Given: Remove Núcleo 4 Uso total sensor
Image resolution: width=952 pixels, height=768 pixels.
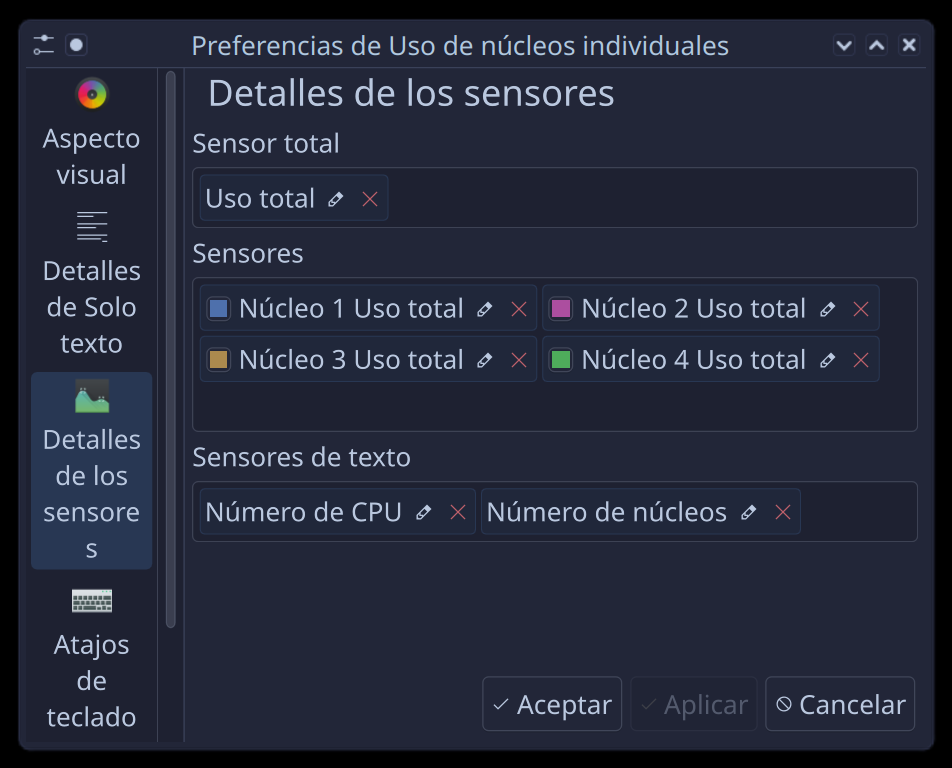Looking at the screenshot, I should [861, 360].
